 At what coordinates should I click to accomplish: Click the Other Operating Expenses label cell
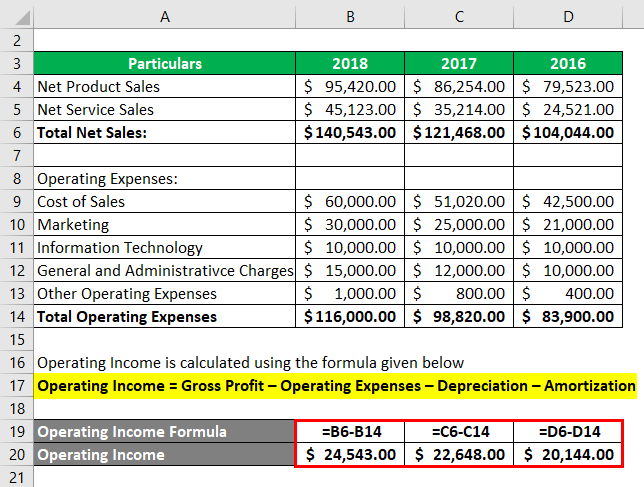pyautogui.click(x=165, y=293)
